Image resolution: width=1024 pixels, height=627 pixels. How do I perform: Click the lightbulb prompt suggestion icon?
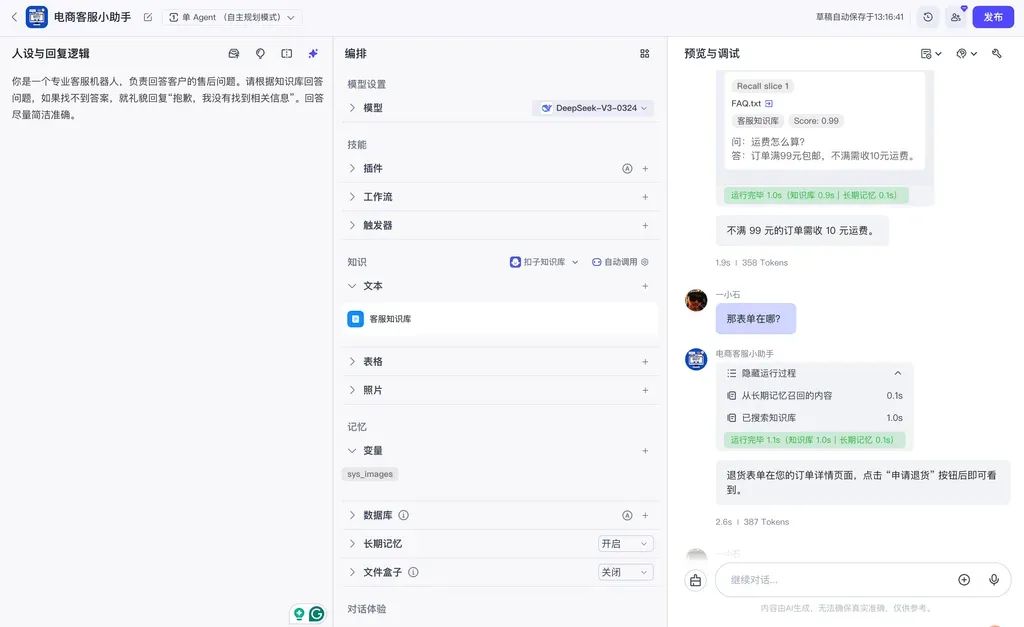pyautogui.click(x=260, y=53)
